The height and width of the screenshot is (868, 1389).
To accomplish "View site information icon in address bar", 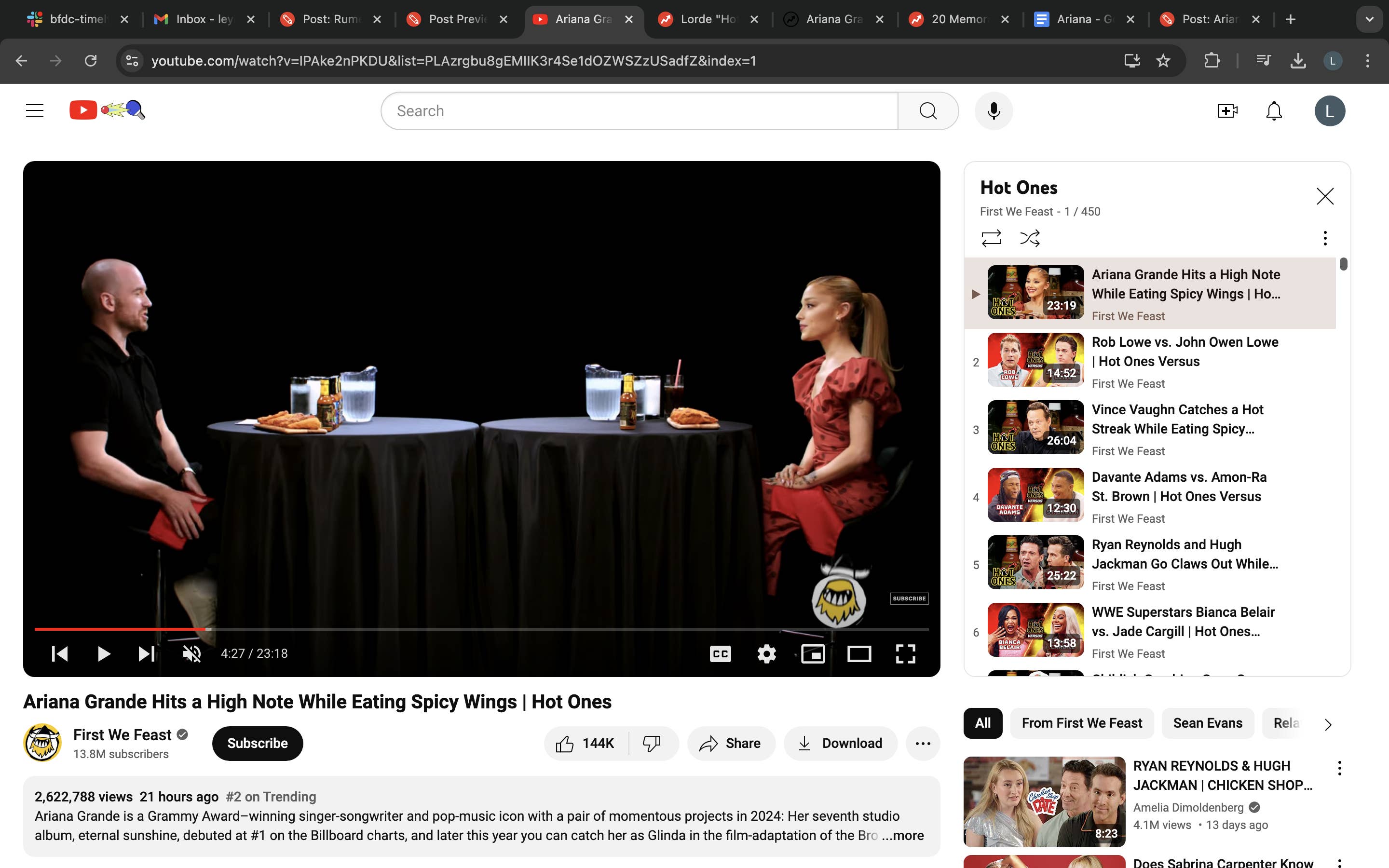I will [132, 60].
